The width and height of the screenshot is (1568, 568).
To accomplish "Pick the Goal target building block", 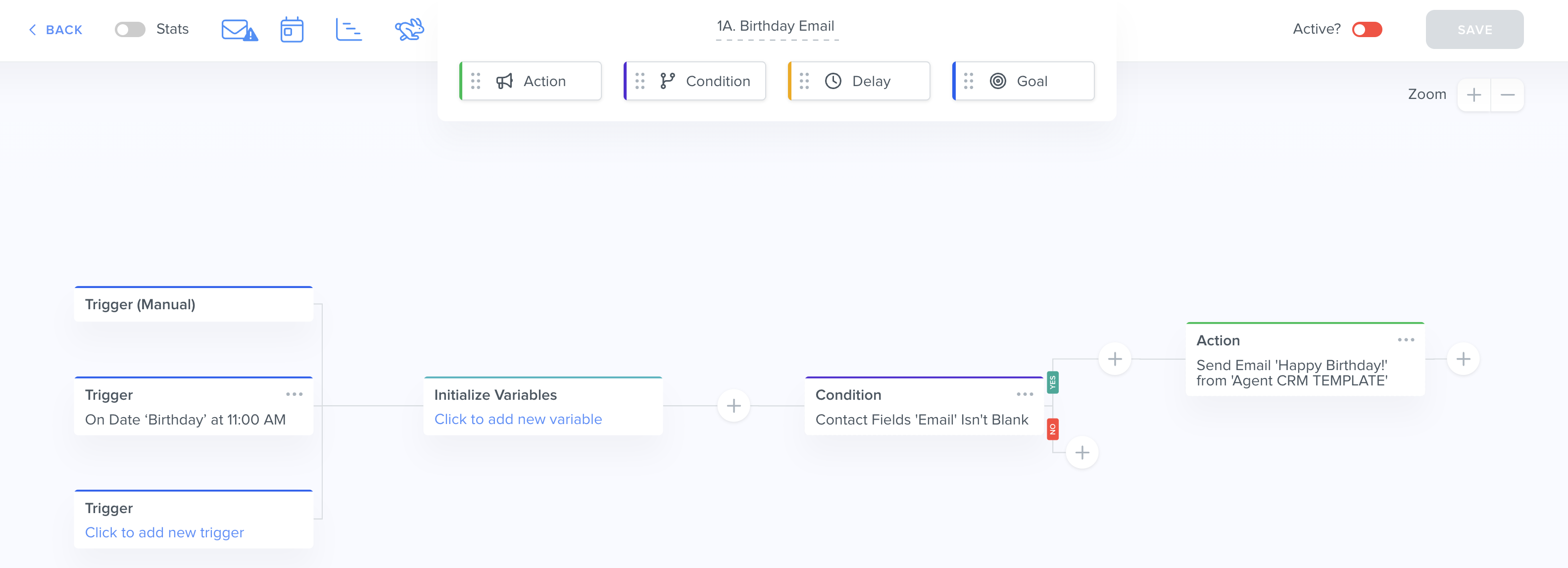I will click(x=1024, y=81).
